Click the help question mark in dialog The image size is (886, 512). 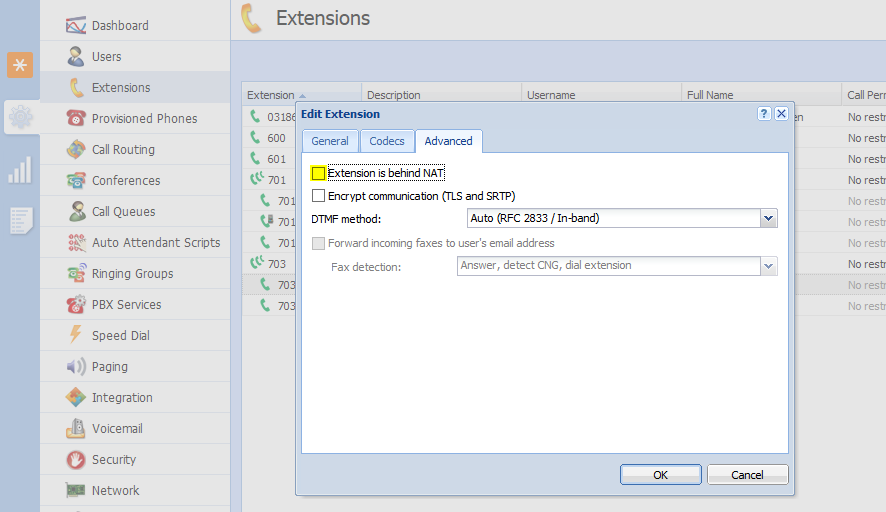tap(764, 114)
